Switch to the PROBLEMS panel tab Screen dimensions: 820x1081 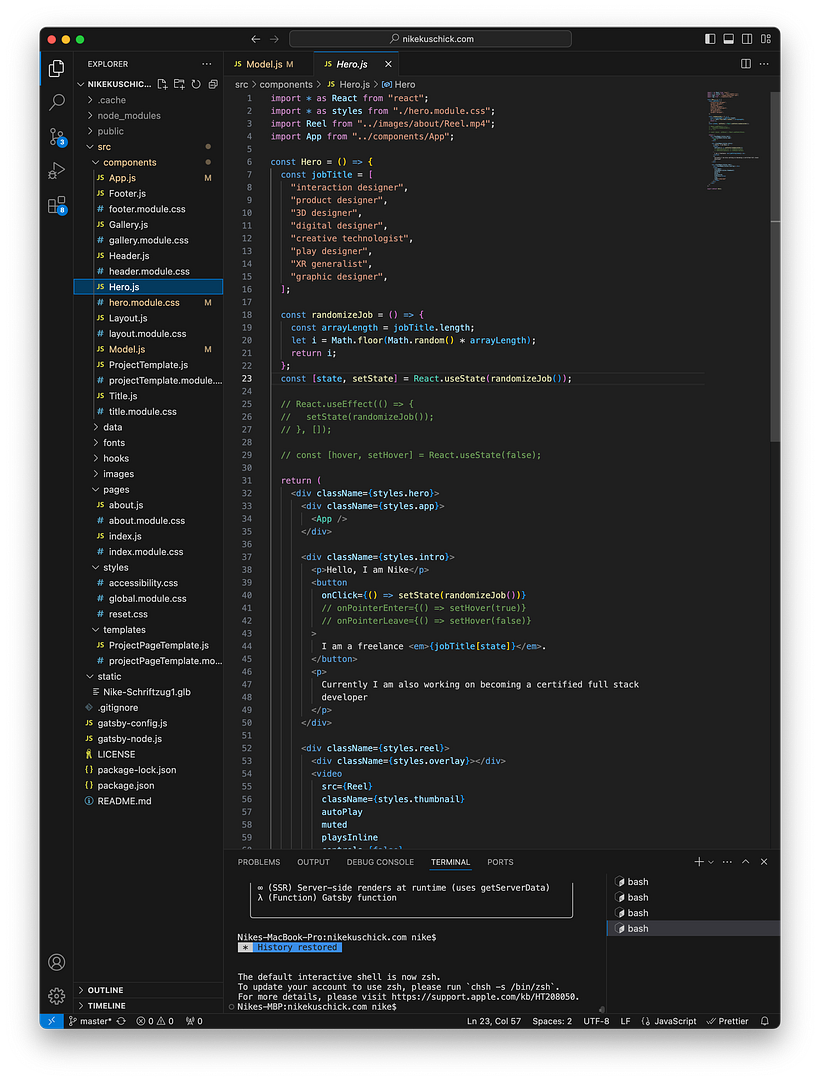click(x=259, y=862)
